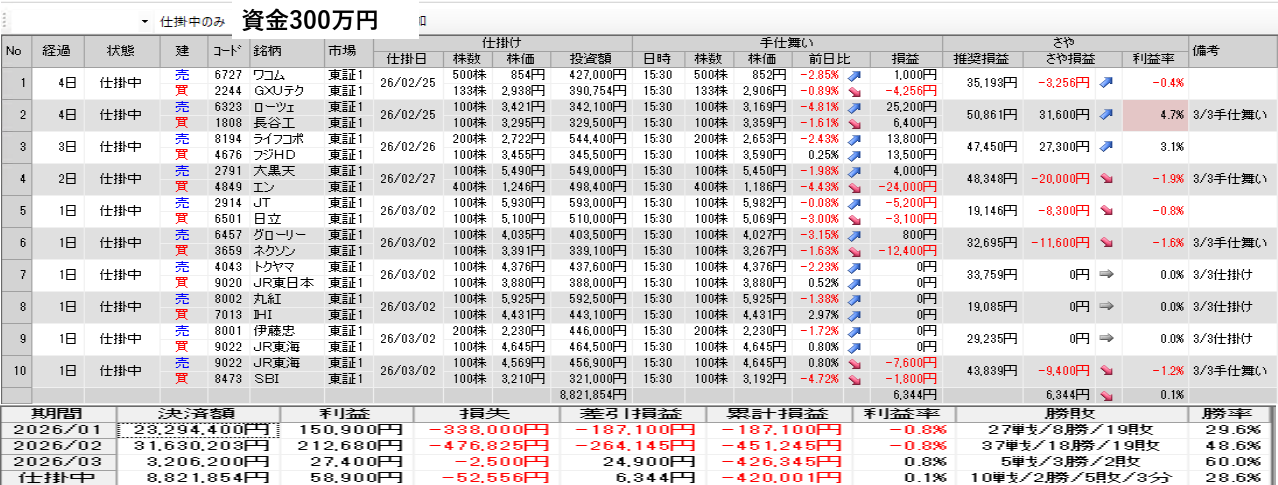Screen dimensions: 1278x485
Task: Click the red down arrow beside -9,400円 spread loss
Action: [1106, 370]
